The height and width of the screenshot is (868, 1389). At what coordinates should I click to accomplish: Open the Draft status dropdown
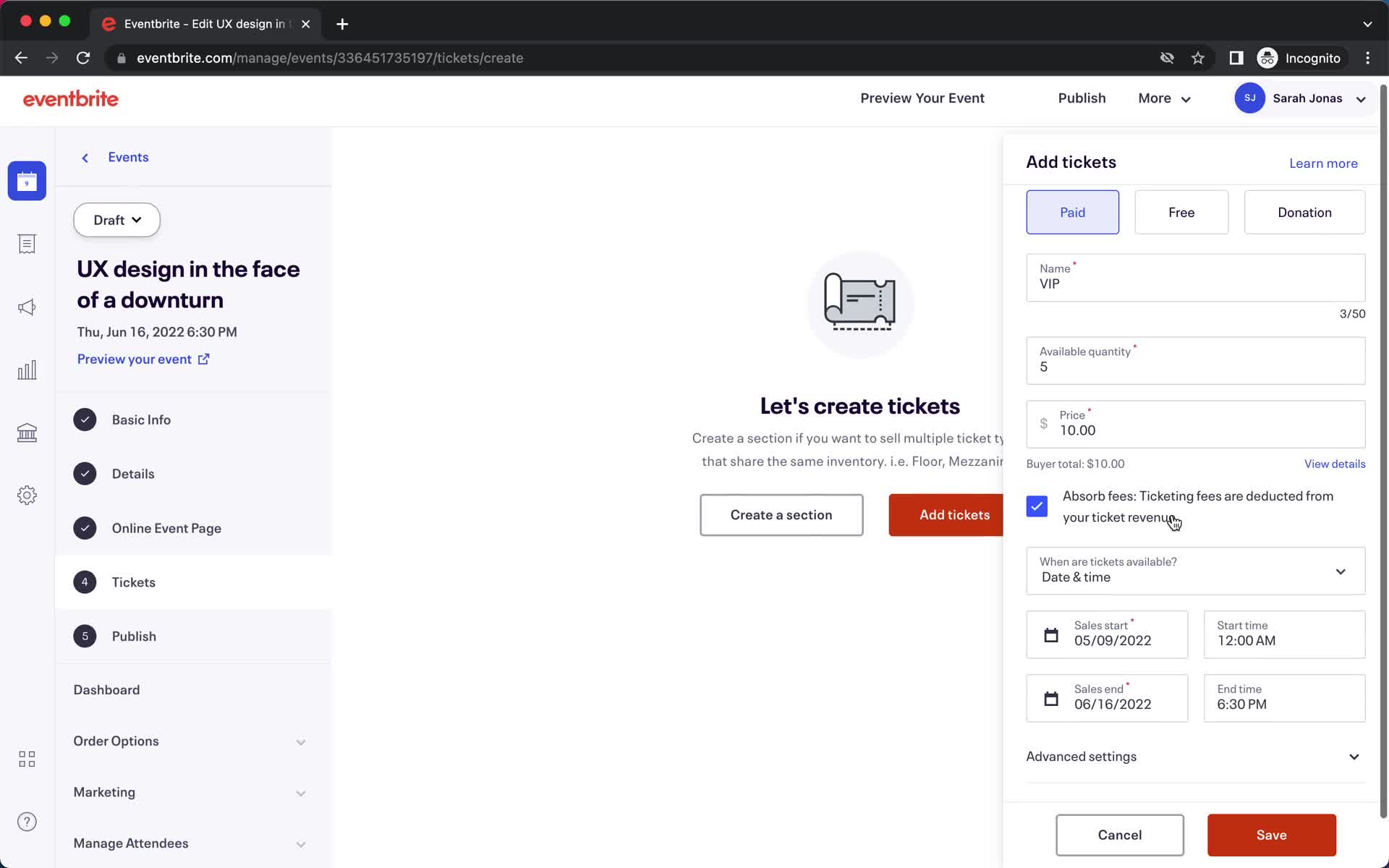(x=116, y=220)
